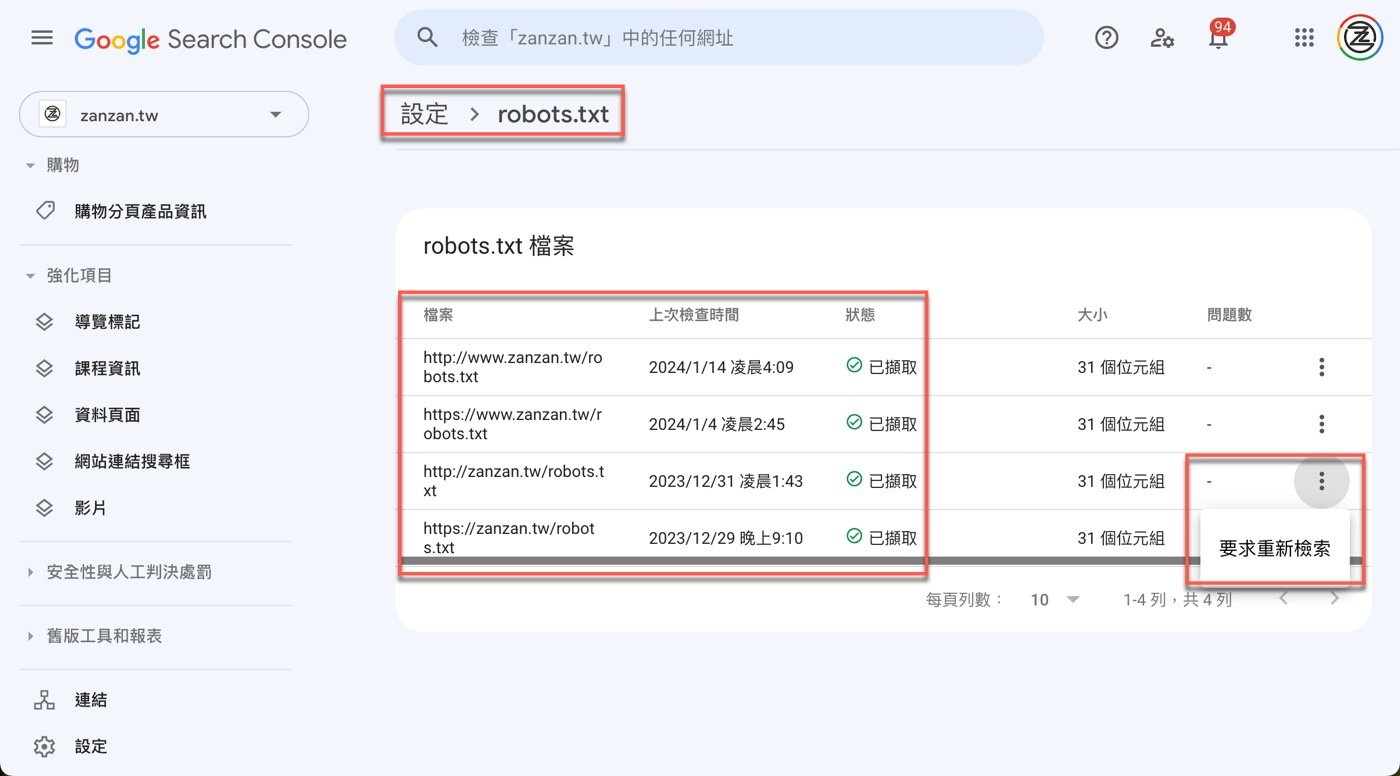Click the 上次檢查時間 column header

(694, 314)
